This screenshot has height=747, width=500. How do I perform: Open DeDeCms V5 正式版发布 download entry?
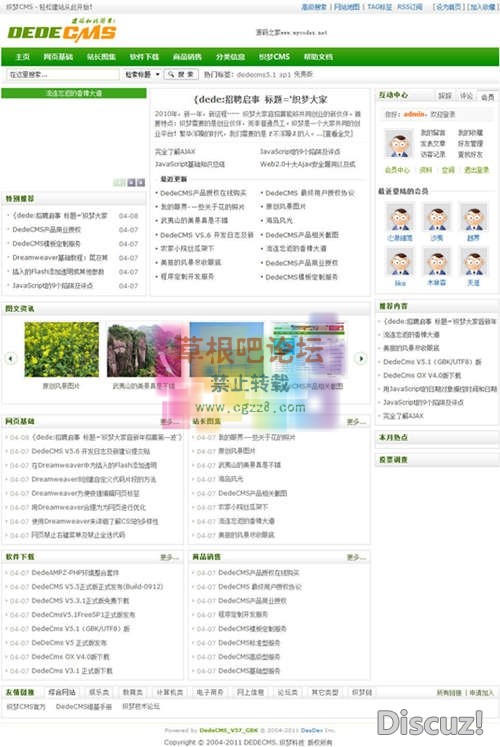[x=69, y=643]
